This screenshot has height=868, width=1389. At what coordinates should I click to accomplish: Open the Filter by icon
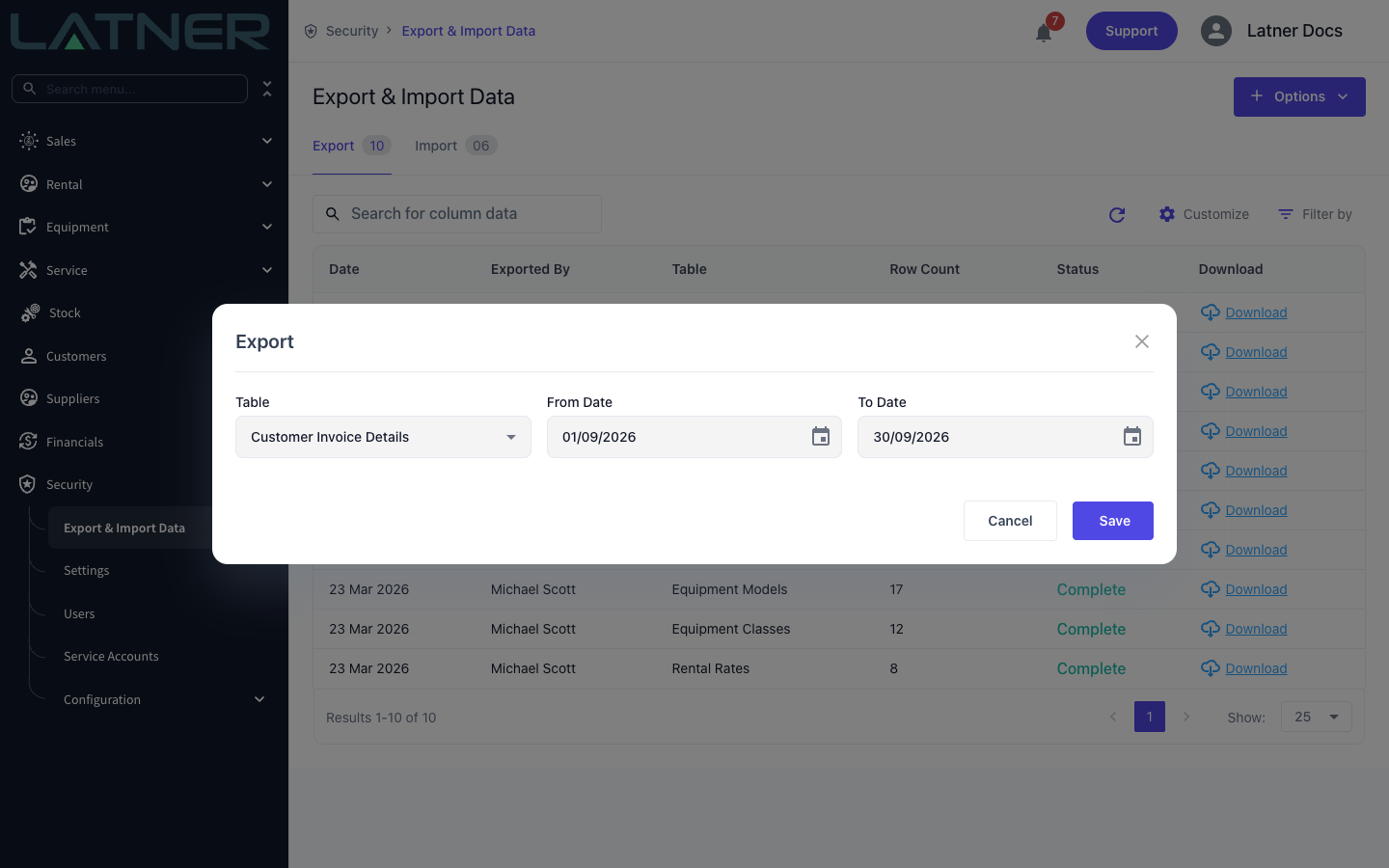[1286, 214]
